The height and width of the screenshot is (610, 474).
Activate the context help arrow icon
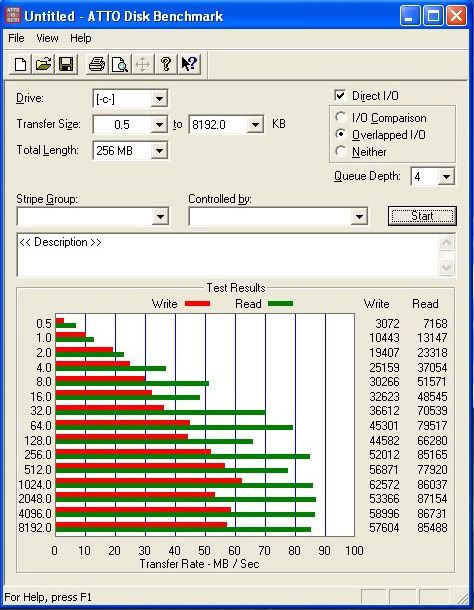click(x=189, y=64)
